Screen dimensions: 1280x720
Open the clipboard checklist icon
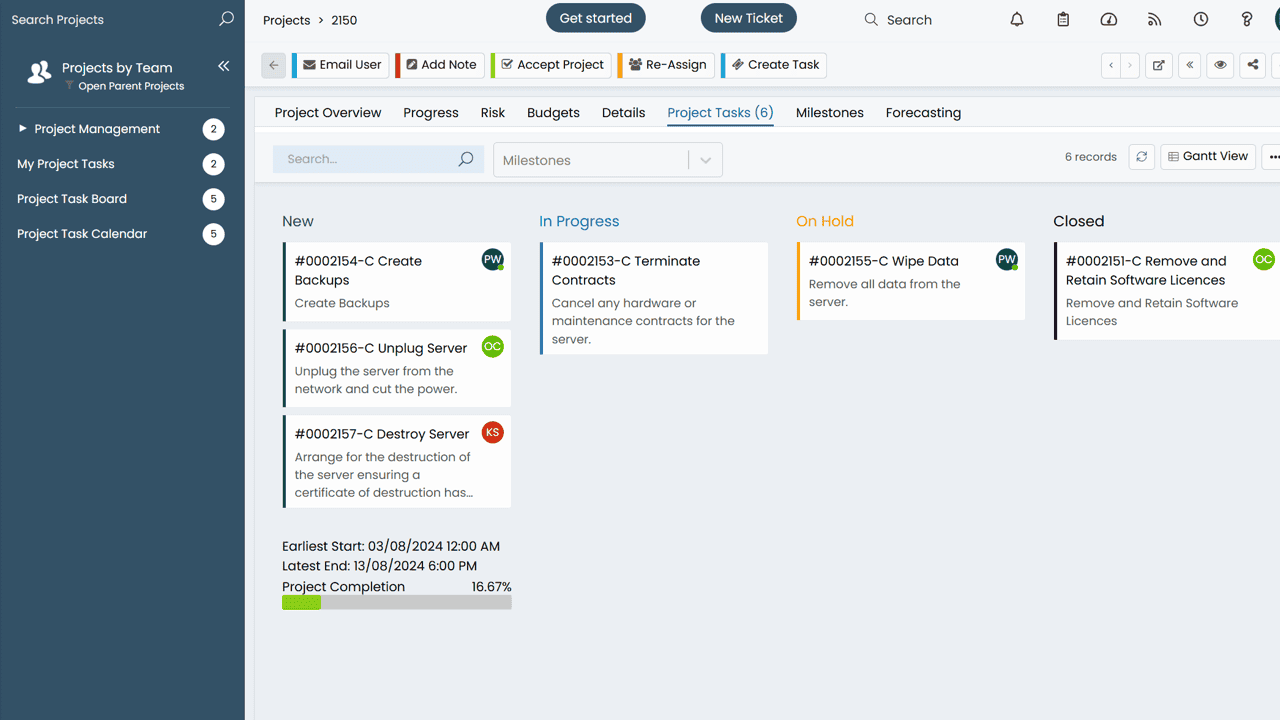click(x=1063, y=19)
